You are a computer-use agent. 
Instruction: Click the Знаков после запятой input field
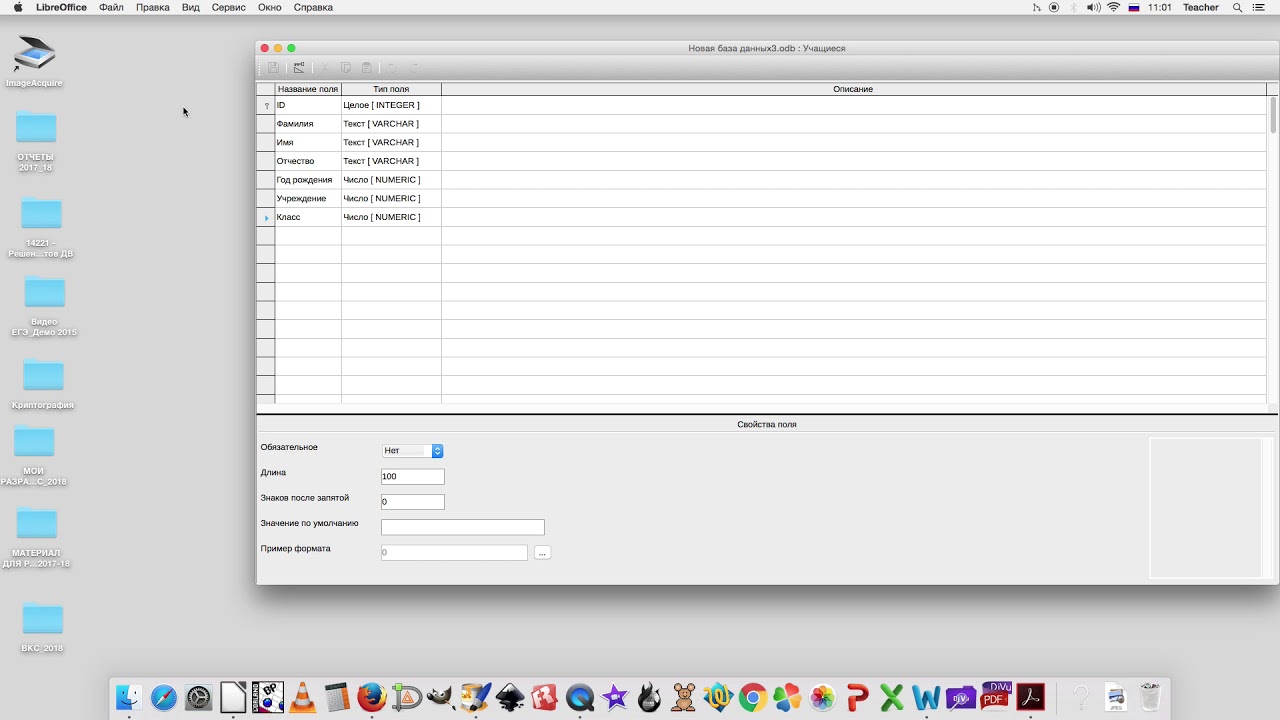pos(412,502)
